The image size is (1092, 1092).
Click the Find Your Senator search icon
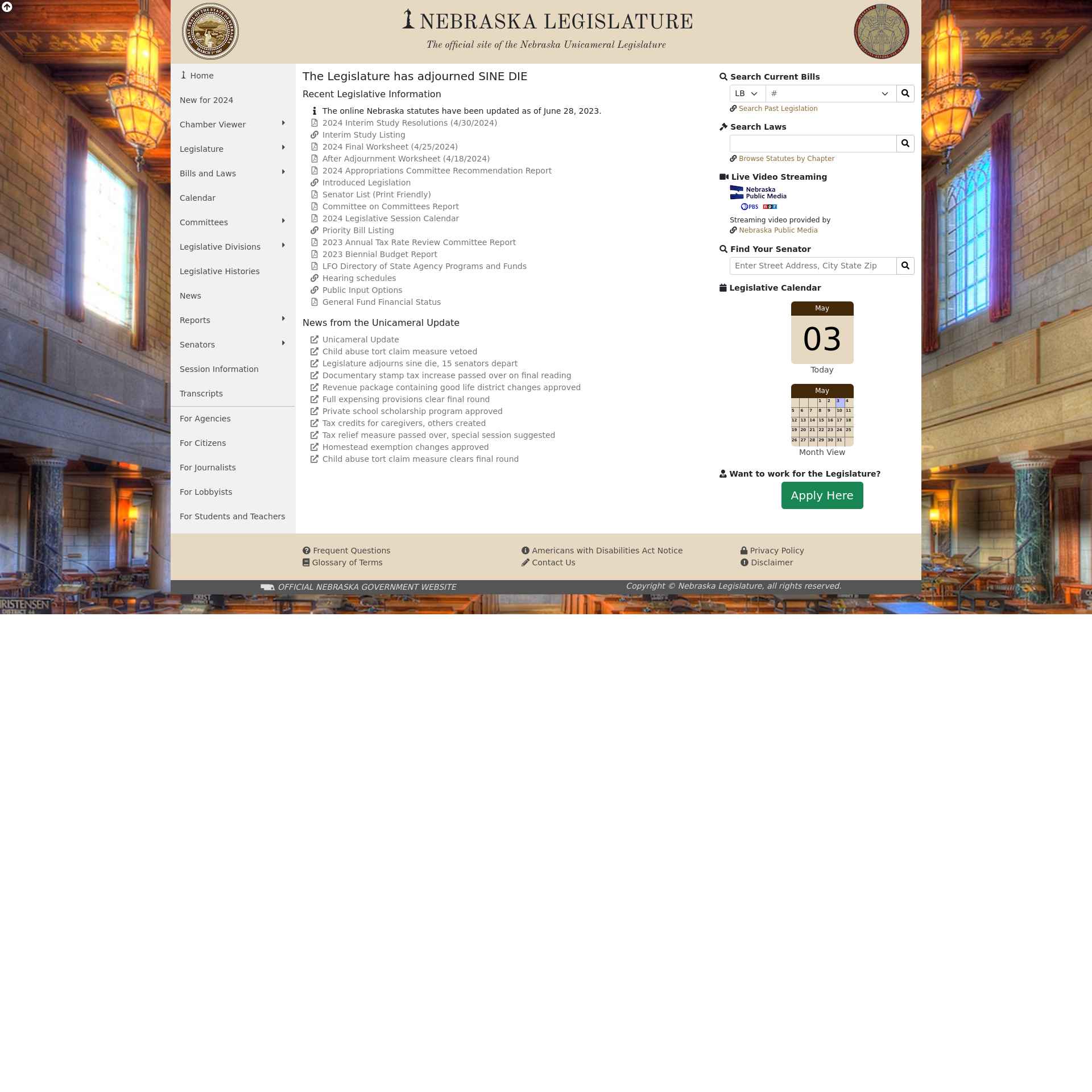click(905, 265)
